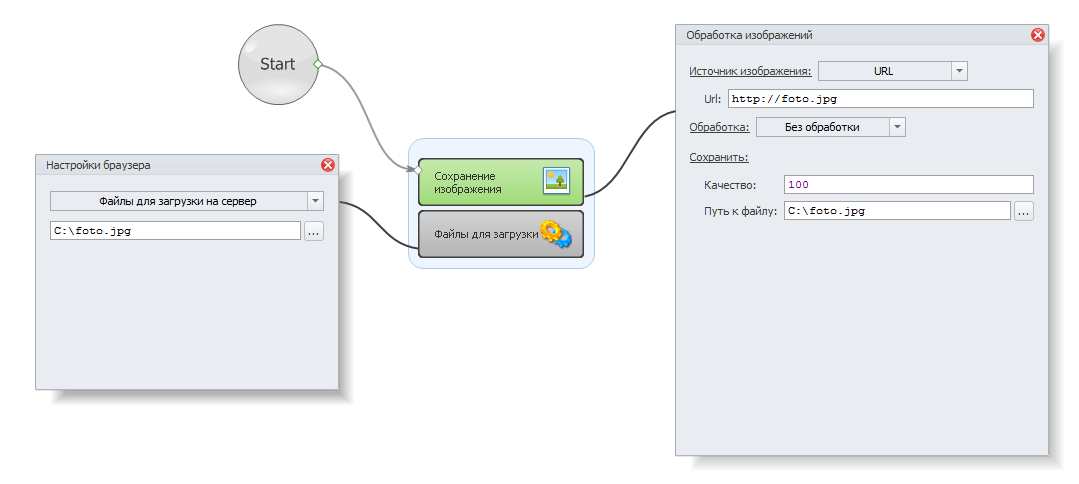This screenshot has height=484, width=1079.
Task: Click the Путь к файлу label
Action: pyautogui.click(x=740, y=211)
